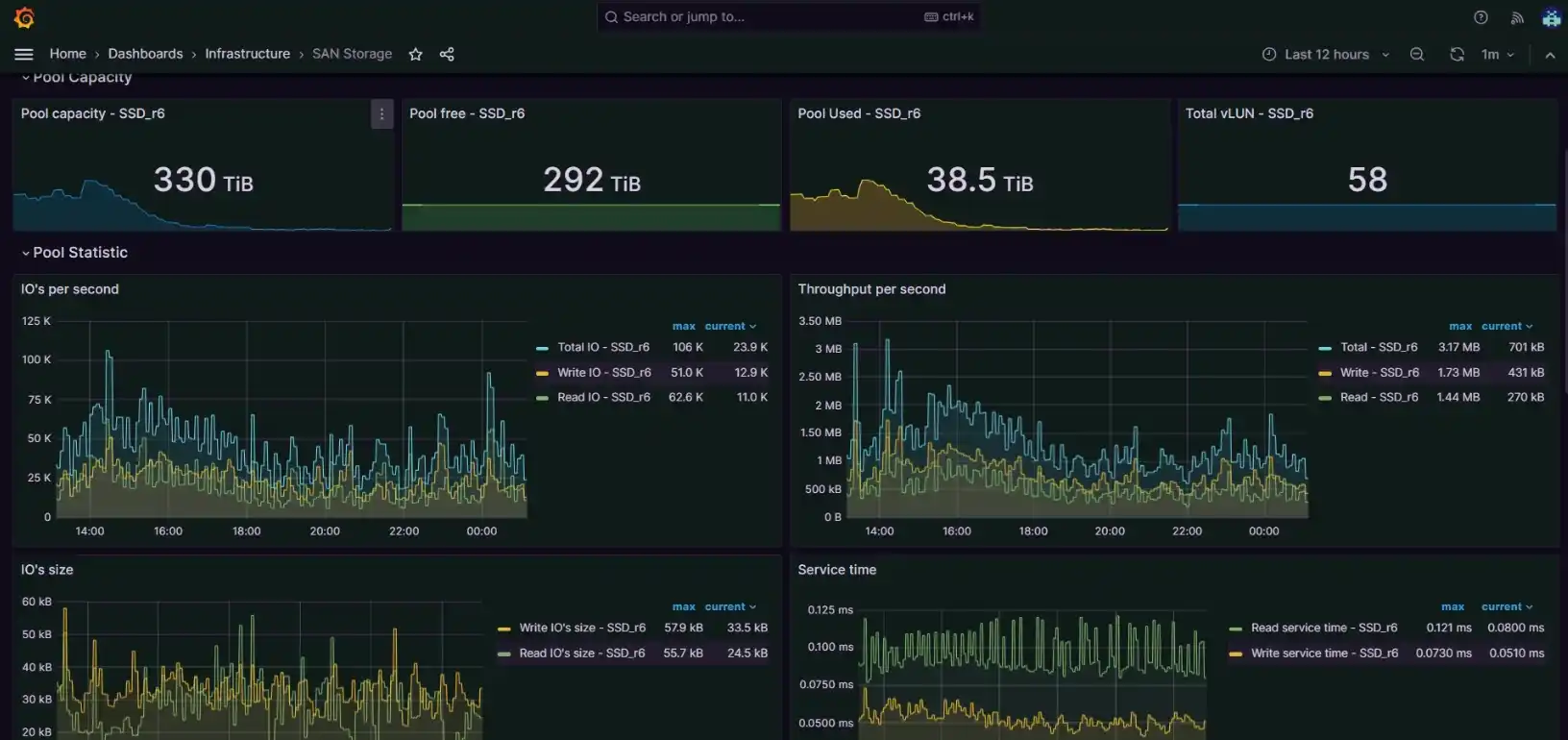Open the Pool Used - SSD_r6 panel title

point(859,113)
